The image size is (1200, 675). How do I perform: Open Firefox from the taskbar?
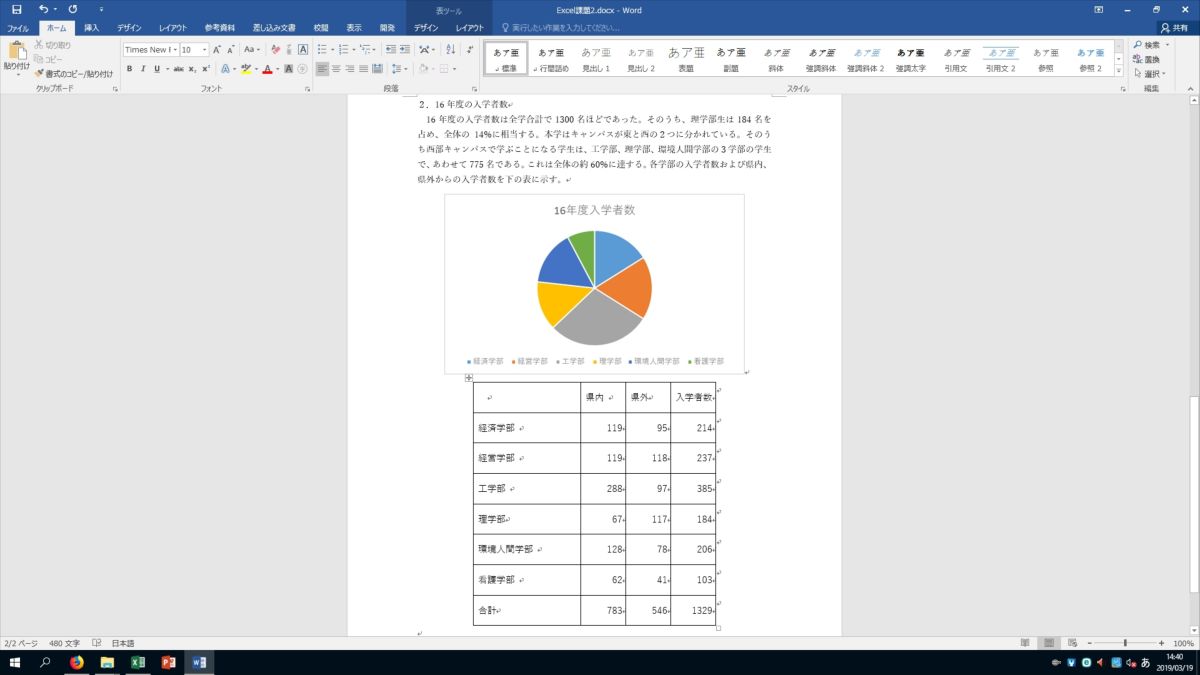click(76, 663)
